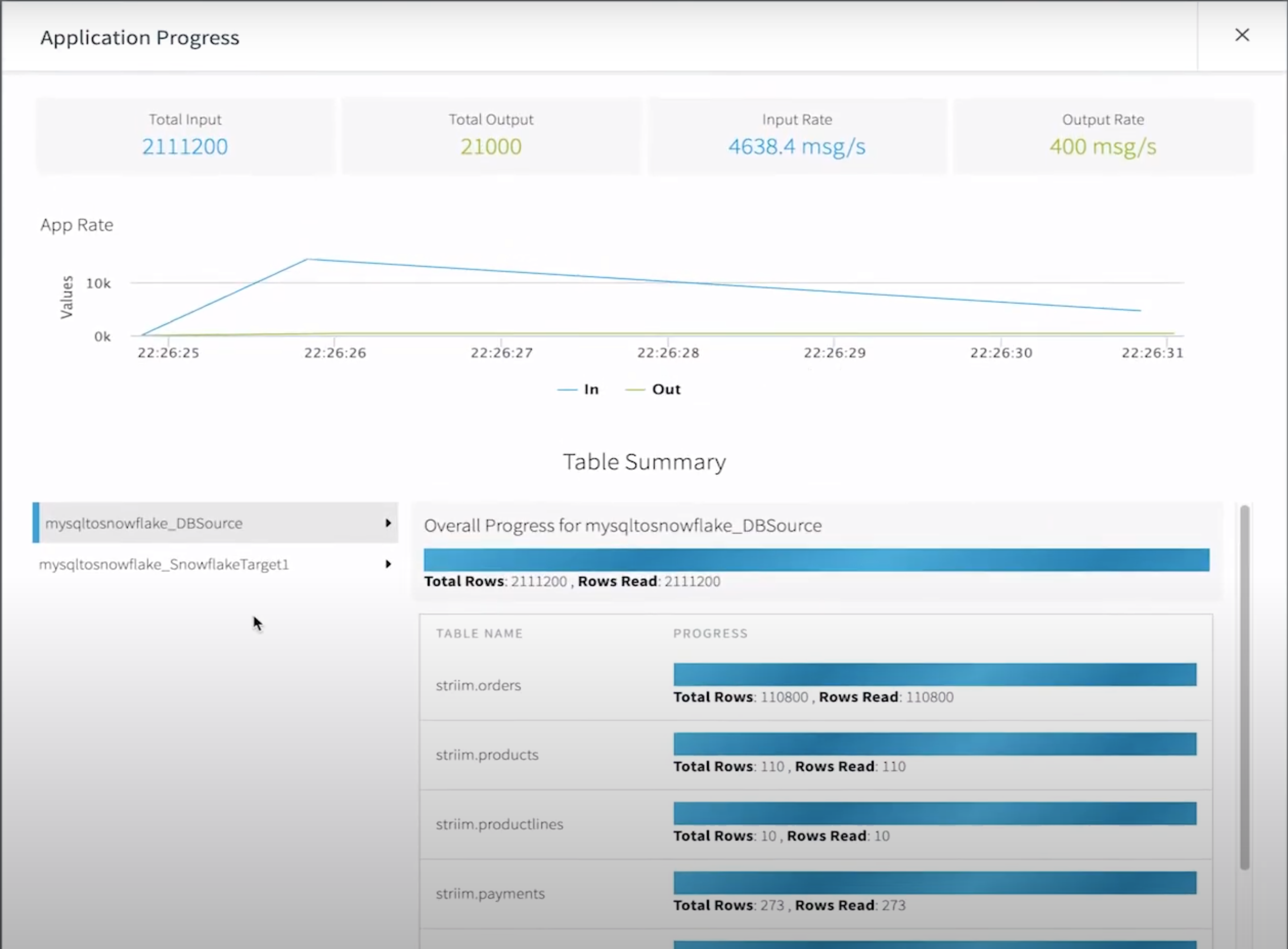The image size is (1288, 949).
Task: Select mysqltosnowflake_DBSource in the list
Action: [x=144, y=523]
